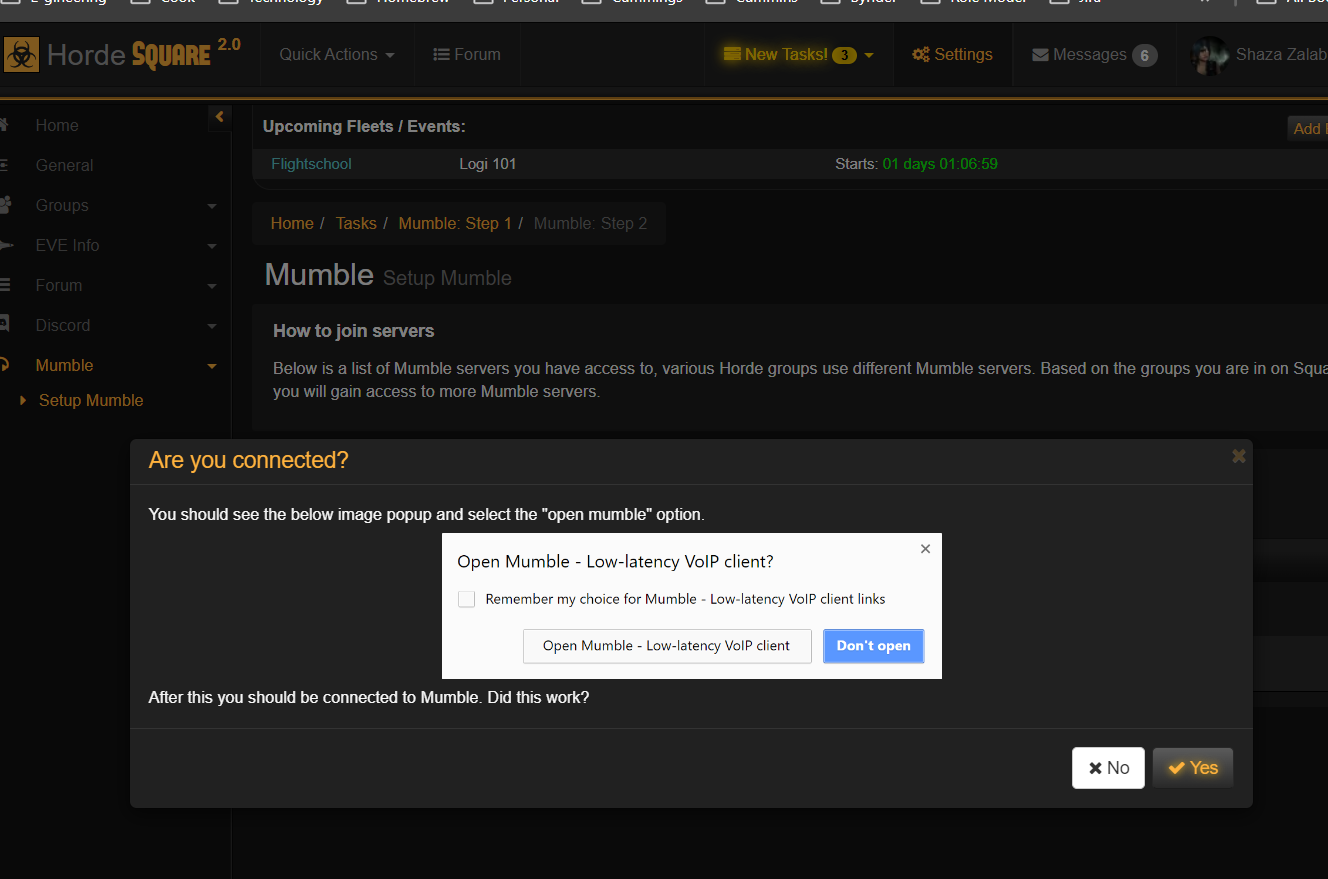Click the Messages envelope icon
1328x879 pixels.
(x=1040, y=55)
